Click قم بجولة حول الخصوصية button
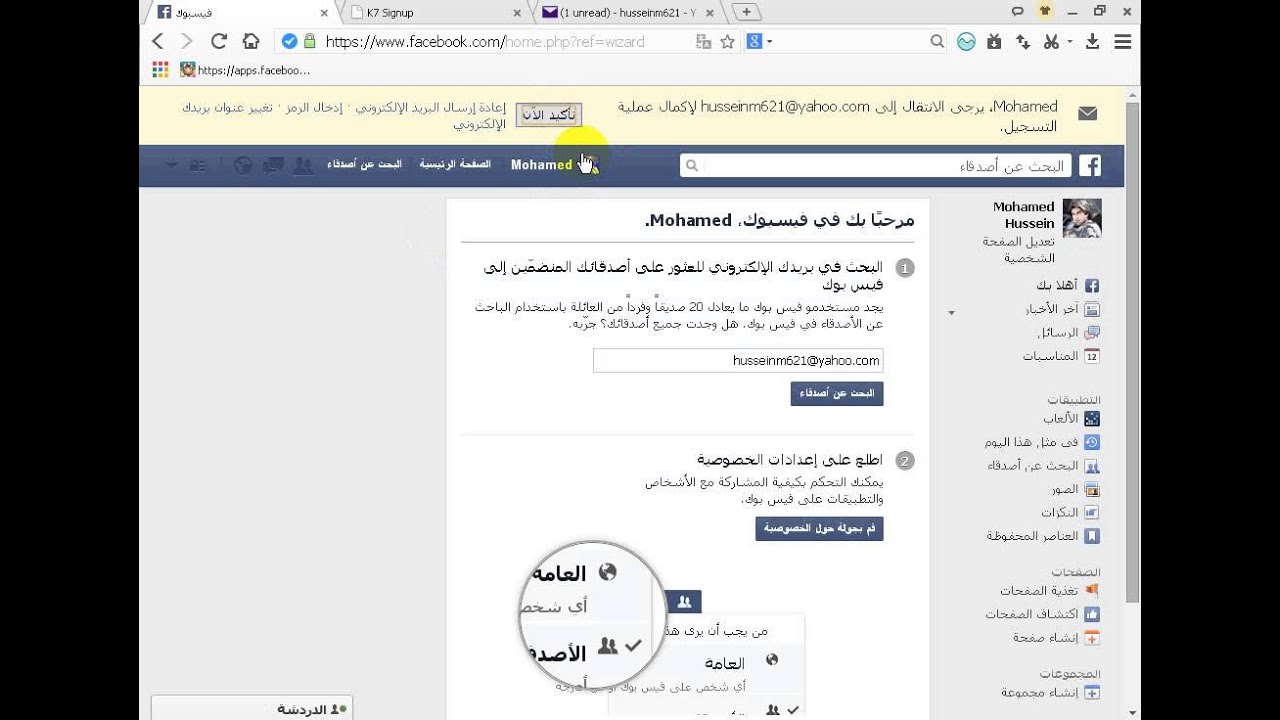The width and height of the screenshot is (1280, 720). point(819,528)
